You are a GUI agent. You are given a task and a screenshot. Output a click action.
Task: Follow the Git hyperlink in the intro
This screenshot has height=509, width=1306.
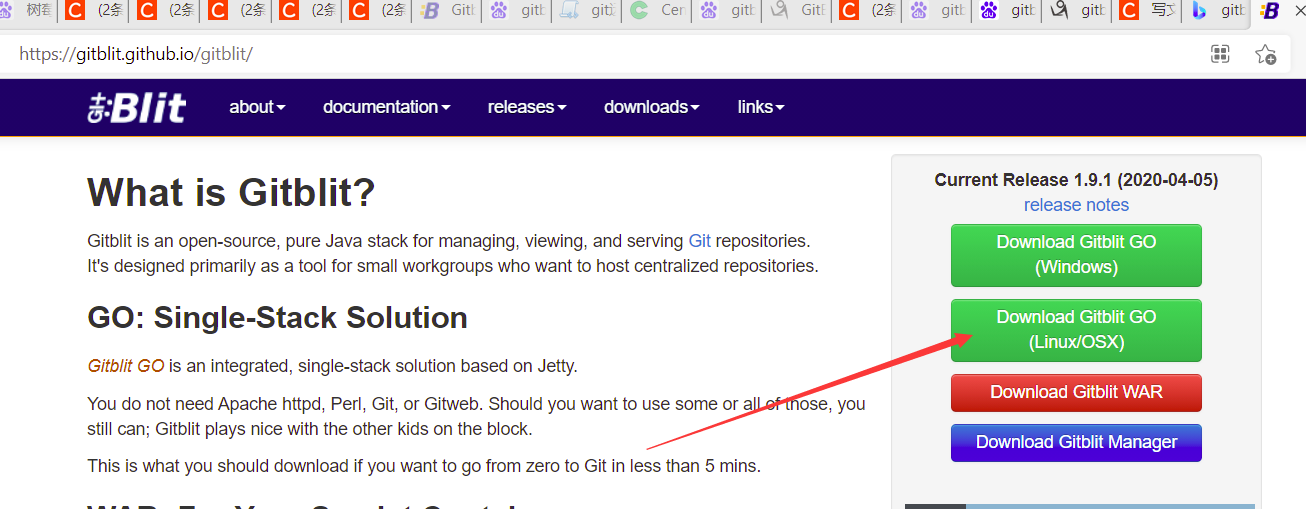click(700, 241)
